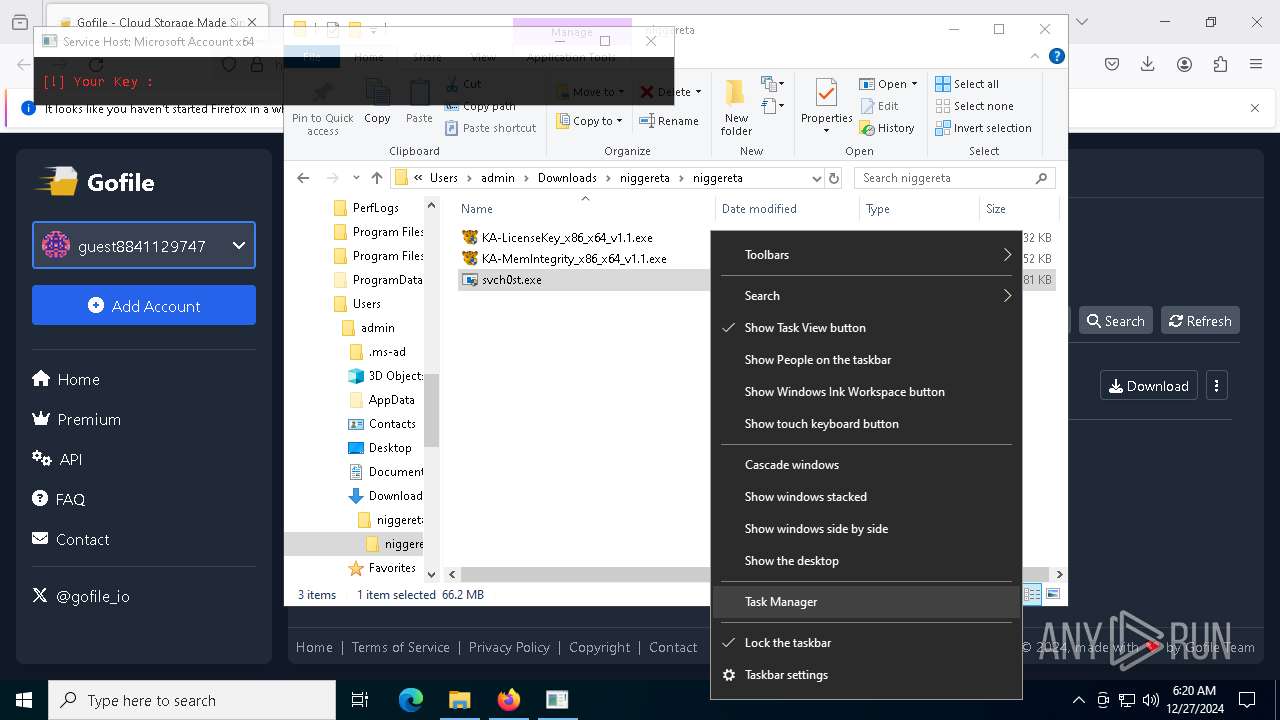This screenshot has height=720, width=1280.
Task: Open the address bar history dropdown
Action: tap(816, 178)
